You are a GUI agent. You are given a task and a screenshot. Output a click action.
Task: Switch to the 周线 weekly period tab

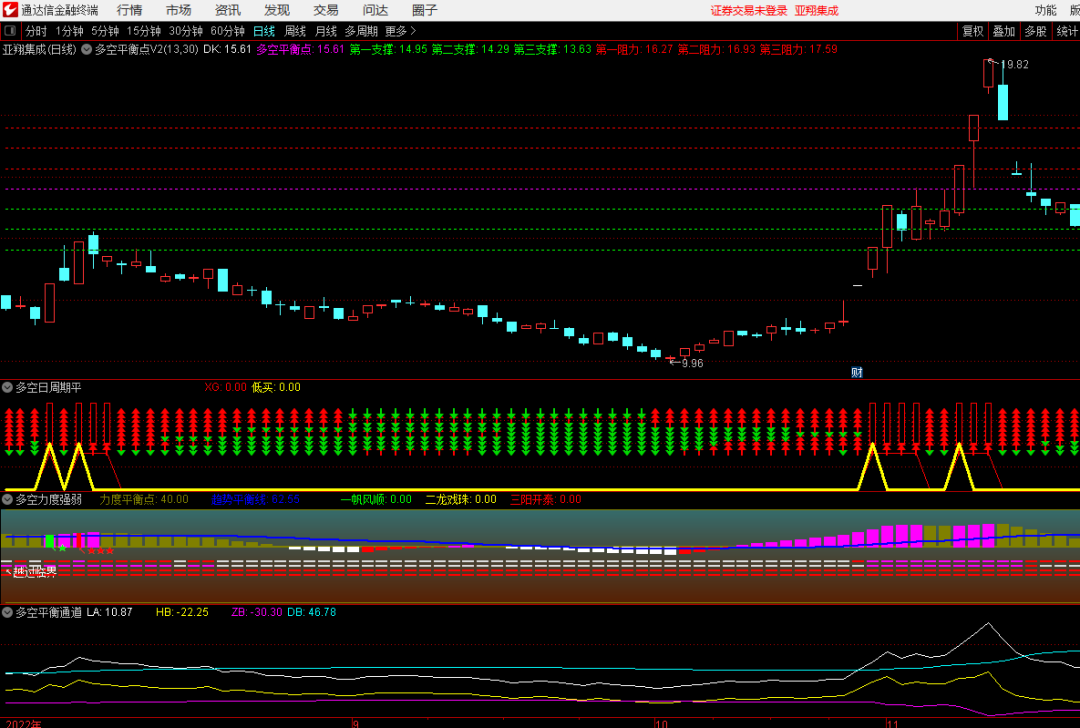(295, 31)
